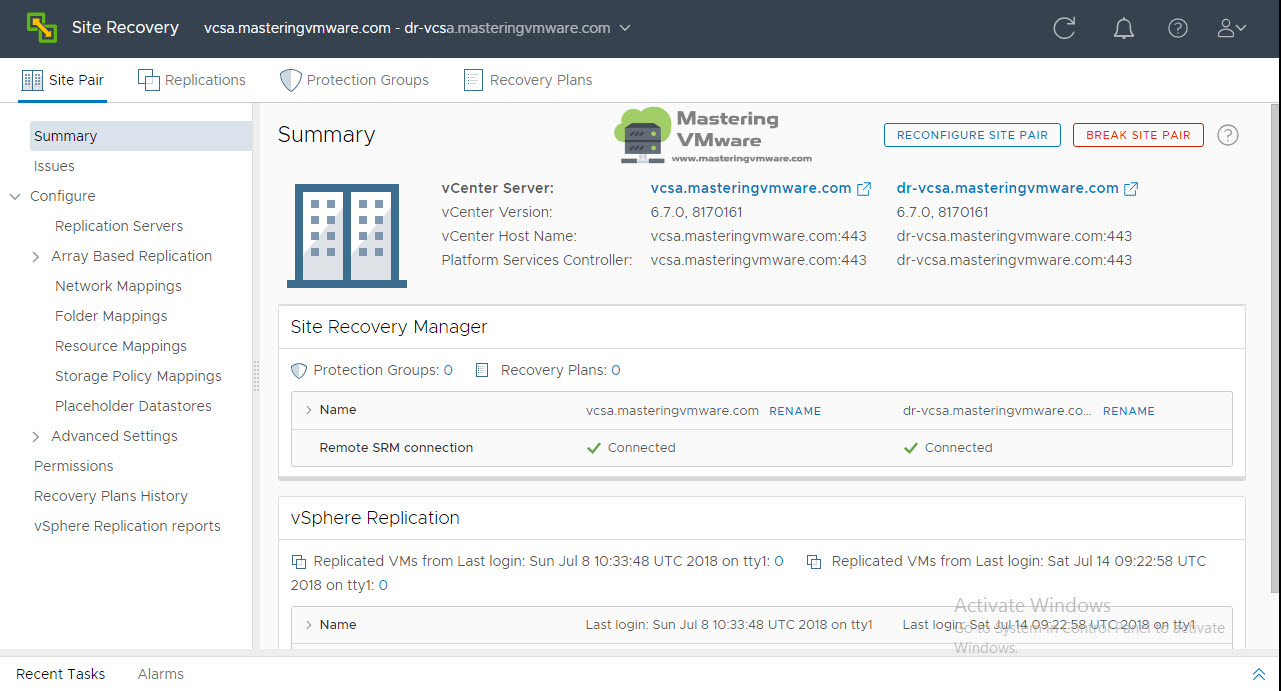Open Recovery Plans History
The width and height of the screenshot is (1281, 691).
[x=111, y=496]
